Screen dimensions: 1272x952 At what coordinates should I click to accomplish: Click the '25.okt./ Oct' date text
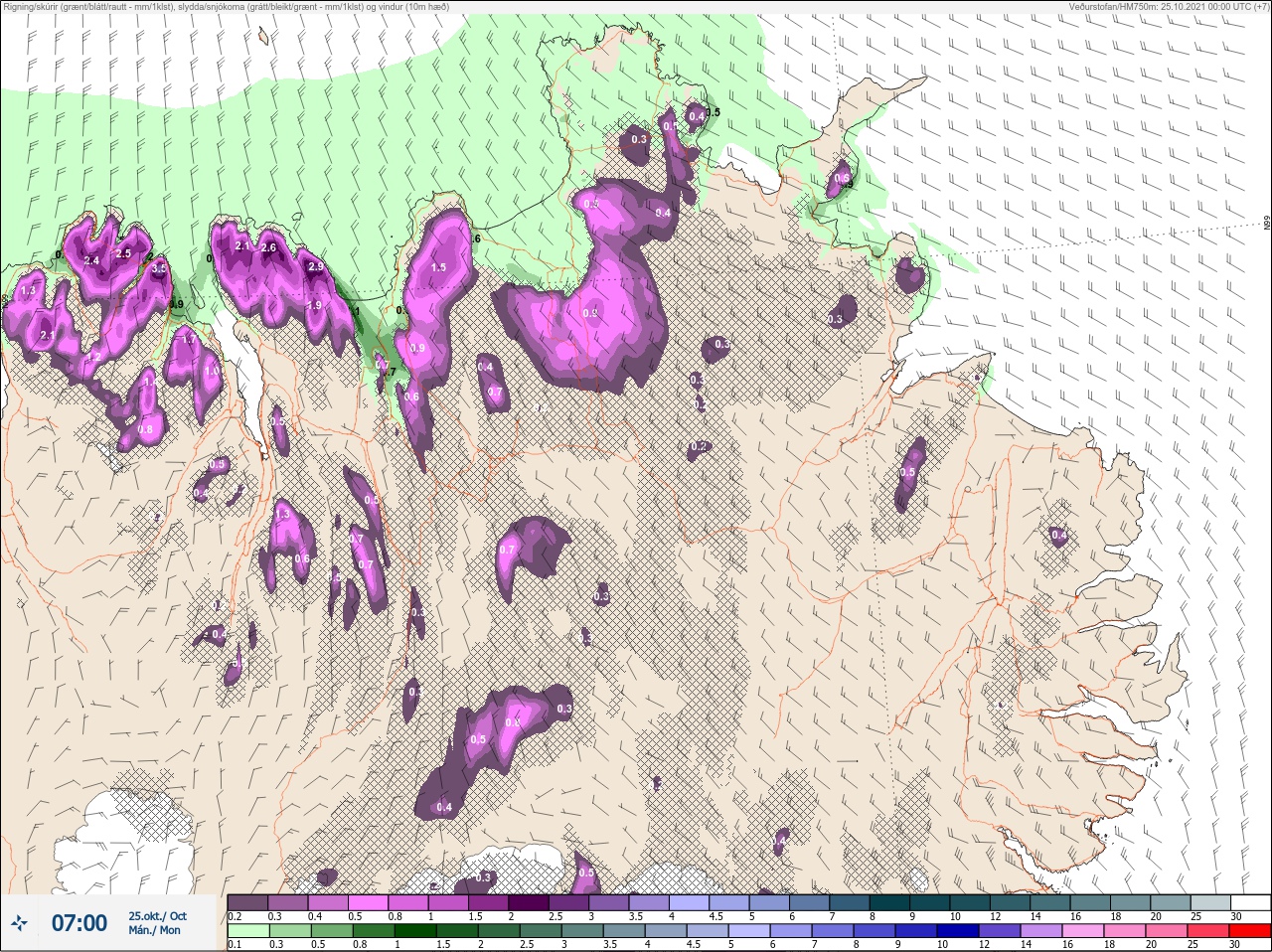pos(157,916)
